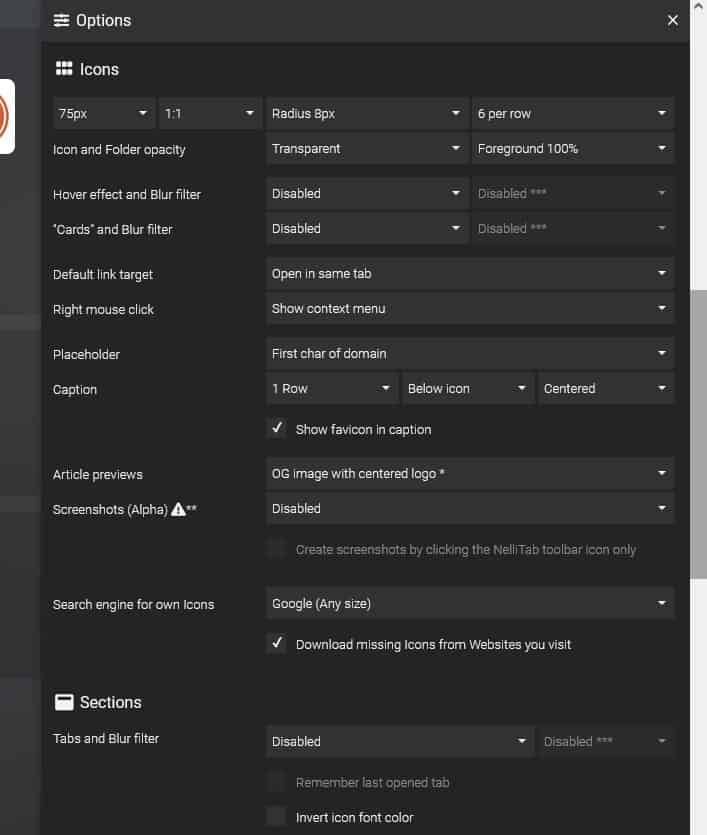707x835 pixels.
Task: Click the vertical scrollbar thumb
Action: (698, 434)
